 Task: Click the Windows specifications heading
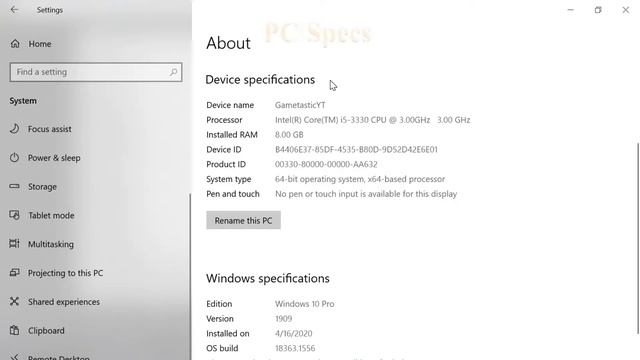coord(268,278)
